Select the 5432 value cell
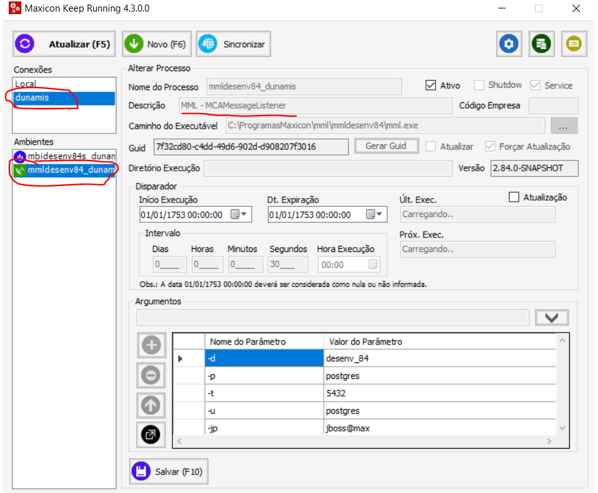 point(440,393)
